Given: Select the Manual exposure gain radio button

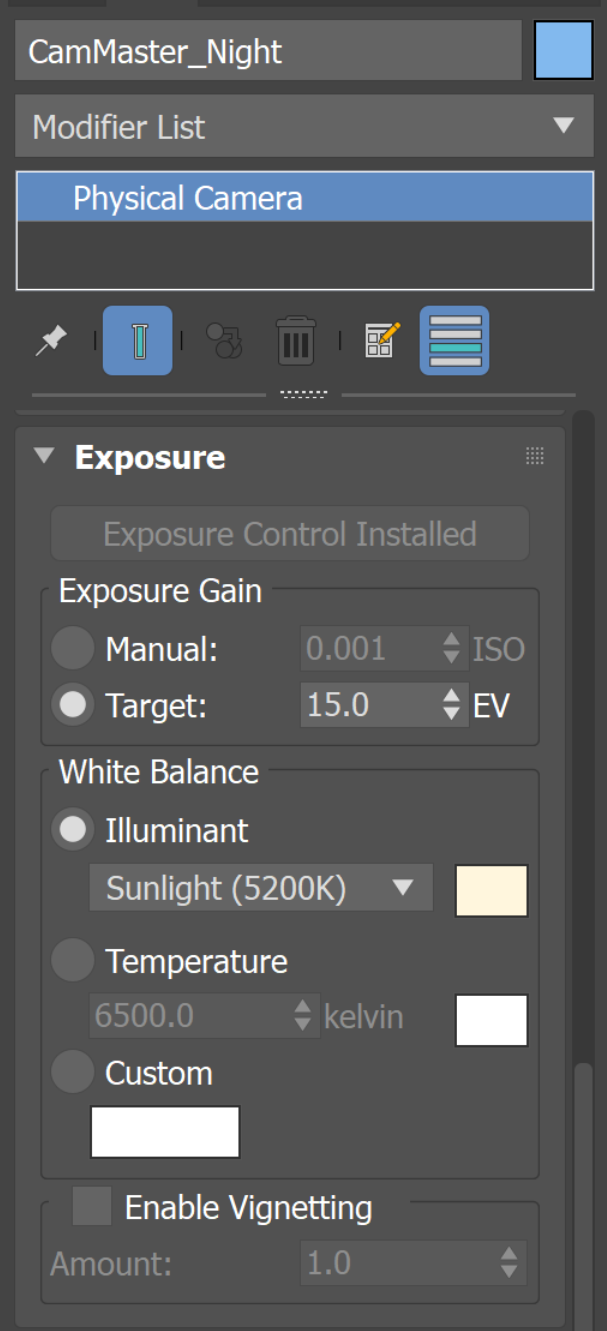Looking at the screenshot, I should (73, 650).
